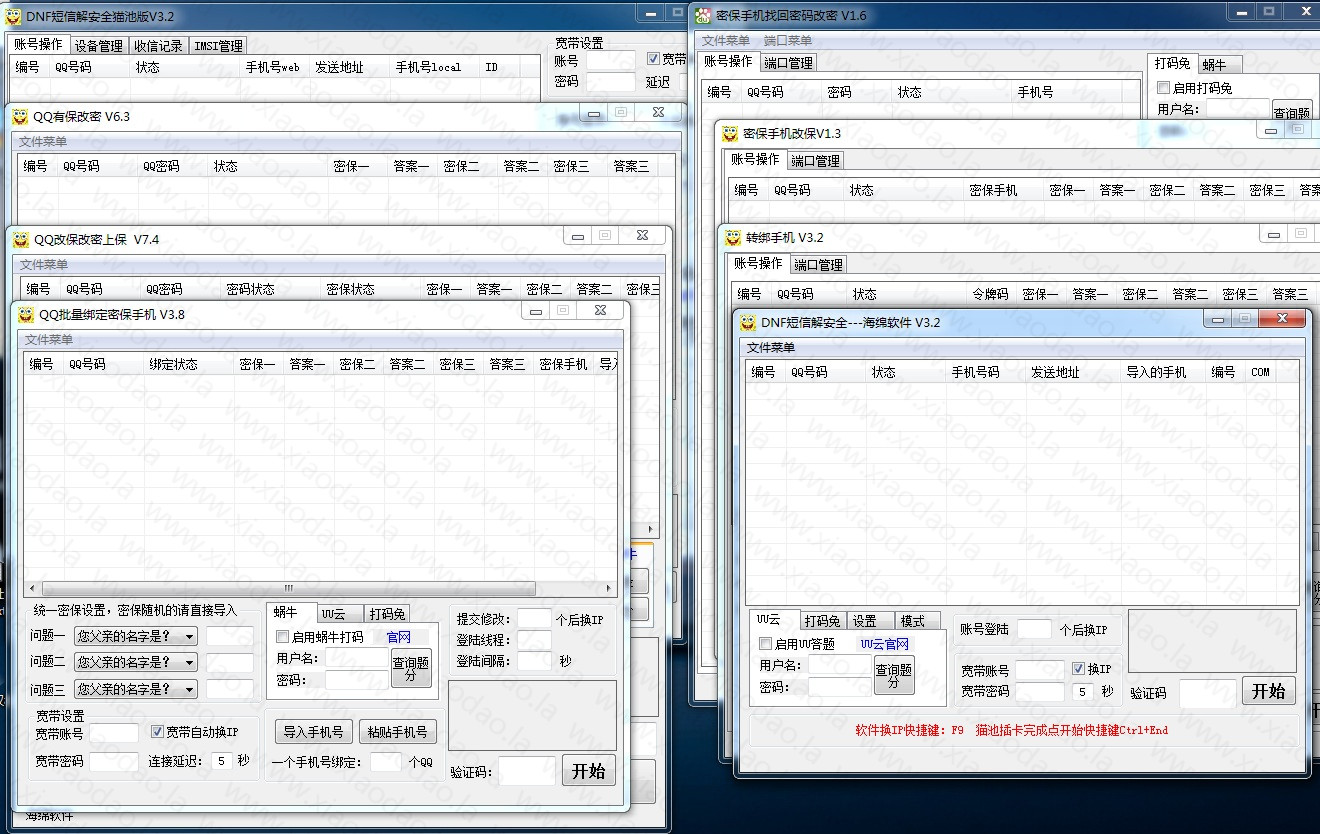Viewport: 1320px width, 834px height.
Task: Select 打码兔 tab in DNF海绵软件 window
Action: point(823,621)
